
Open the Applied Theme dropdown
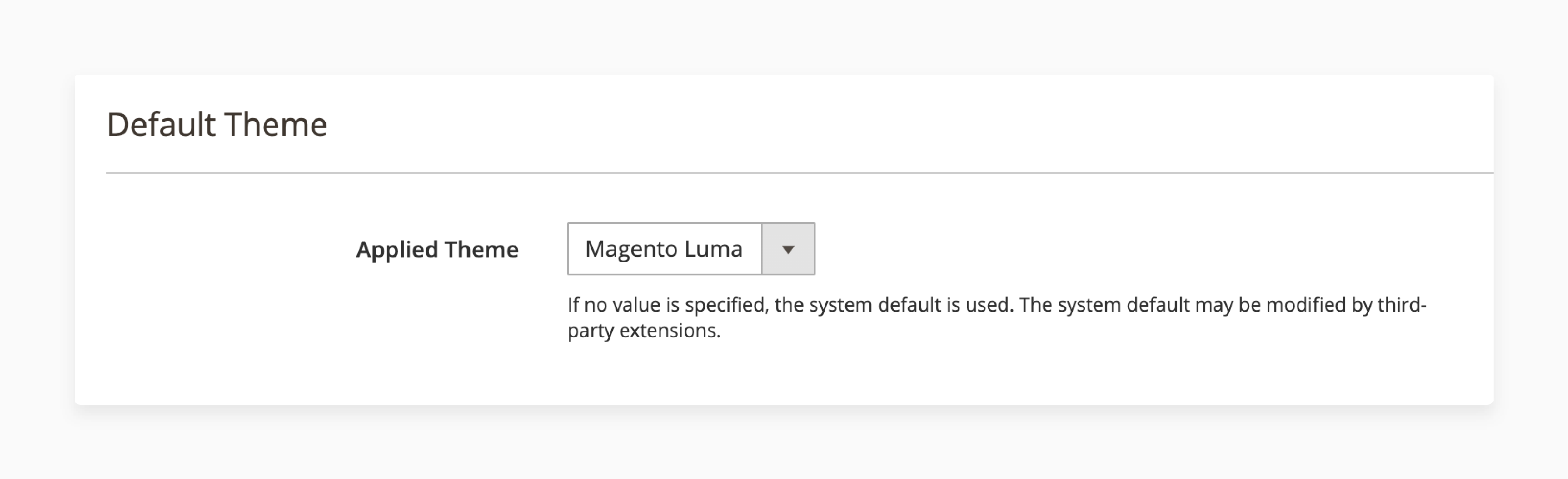pos(691,249)
